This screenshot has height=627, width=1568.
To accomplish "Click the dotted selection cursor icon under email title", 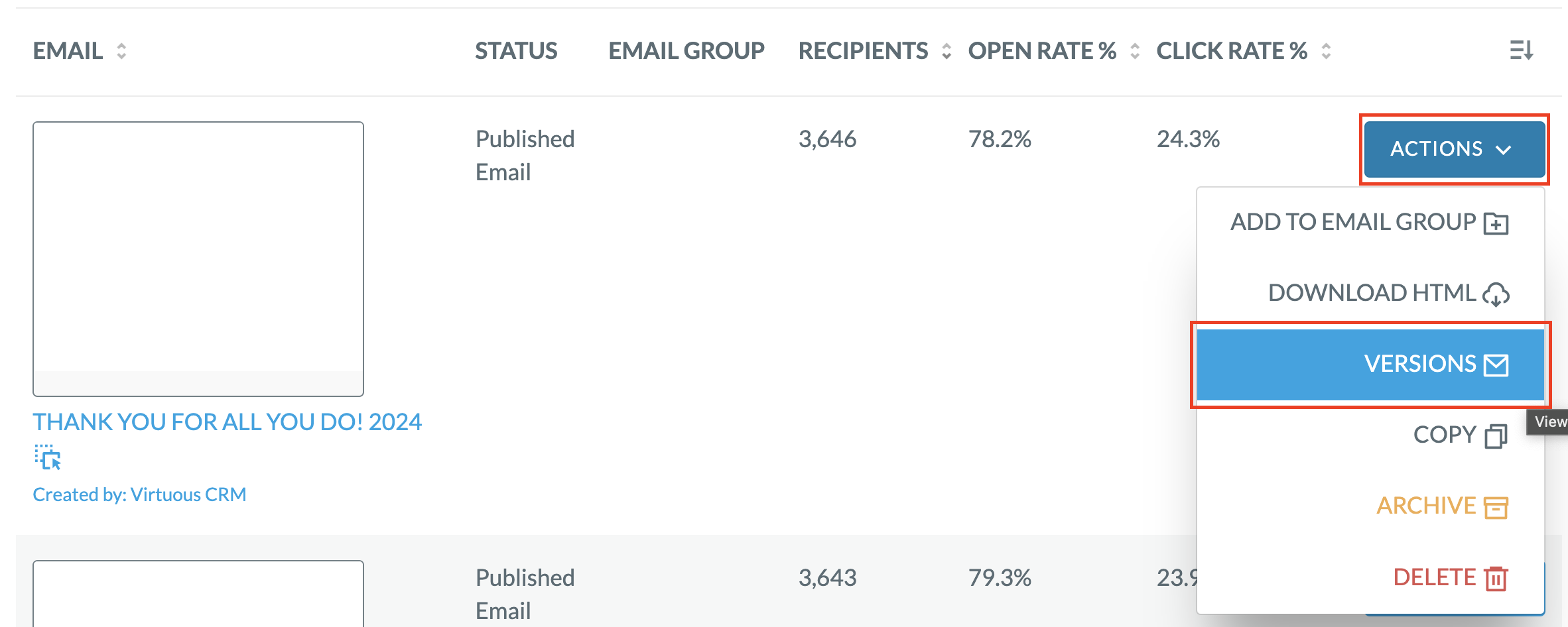I will point(47,457).
